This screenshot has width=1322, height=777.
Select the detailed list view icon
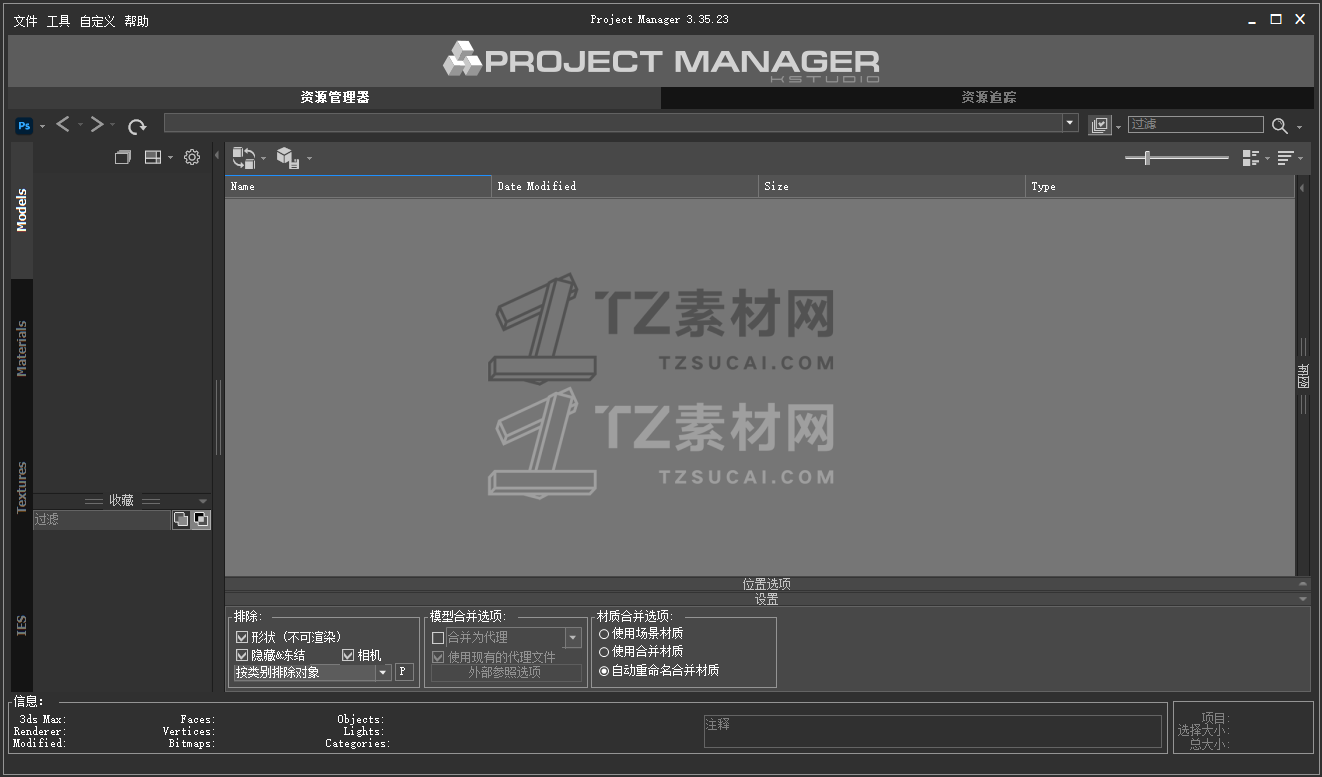1252,157
